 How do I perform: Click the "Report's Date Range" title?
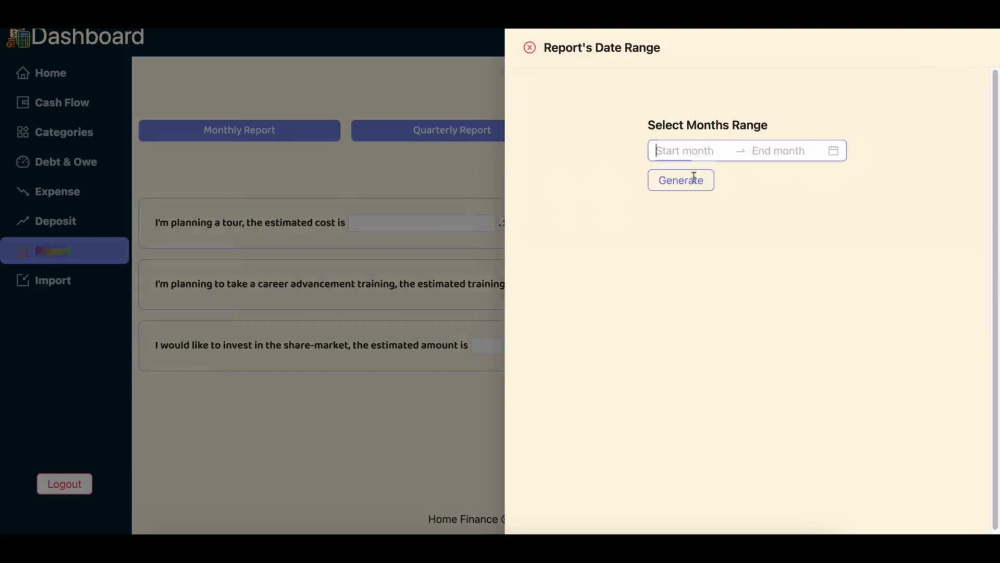pyautogui.click(x=601, y=48)
